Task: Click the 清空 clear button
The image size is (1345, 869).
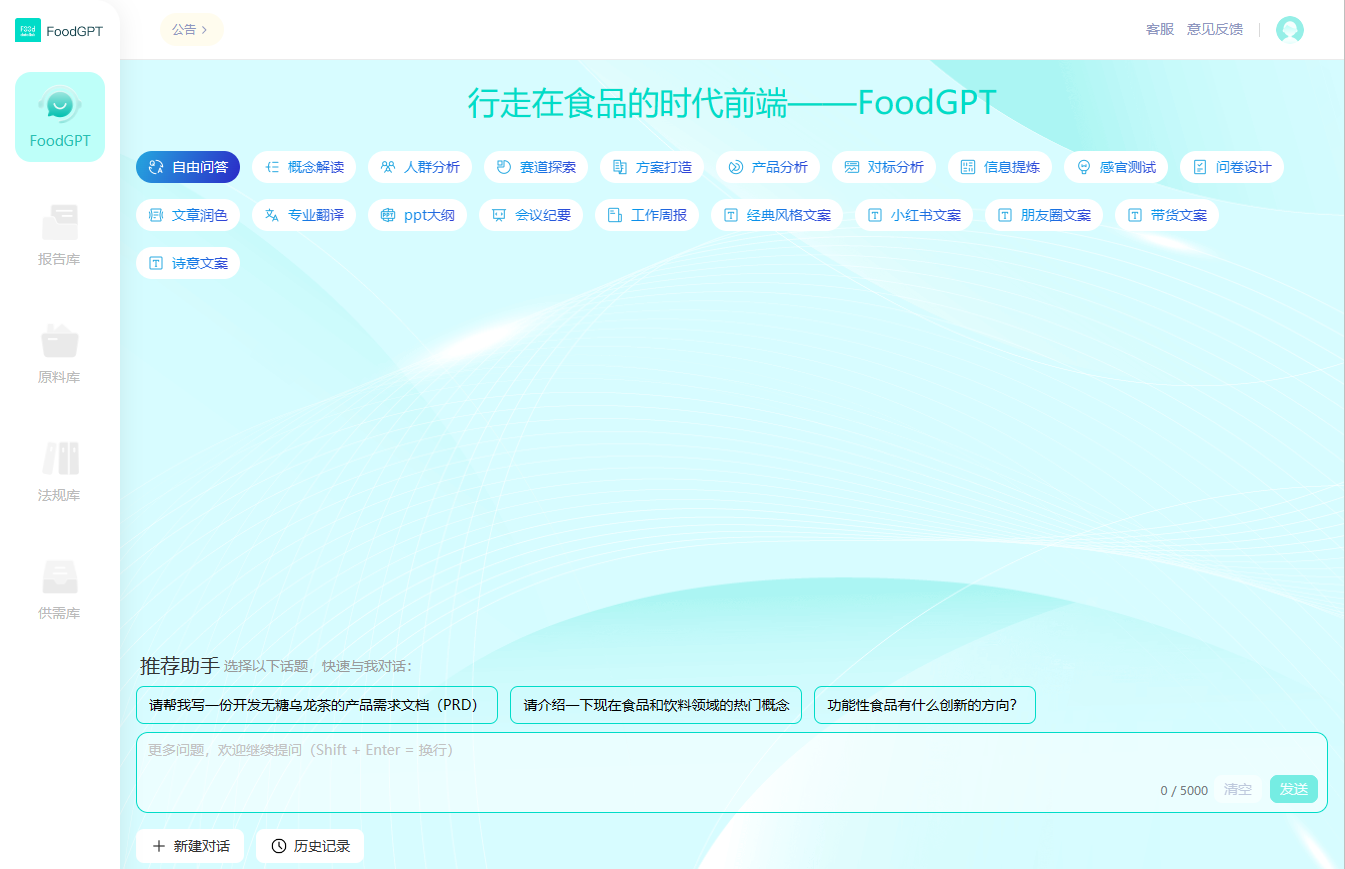Action: tap(1238, 789)
